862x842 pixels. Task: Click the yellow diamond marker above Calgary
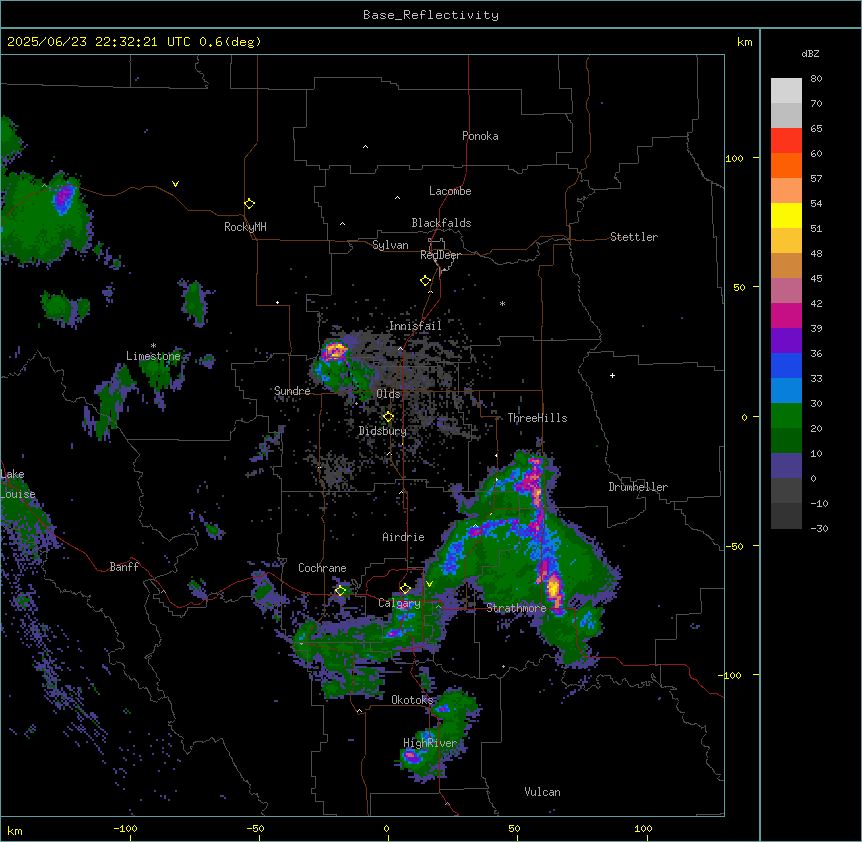coord(405,588)
